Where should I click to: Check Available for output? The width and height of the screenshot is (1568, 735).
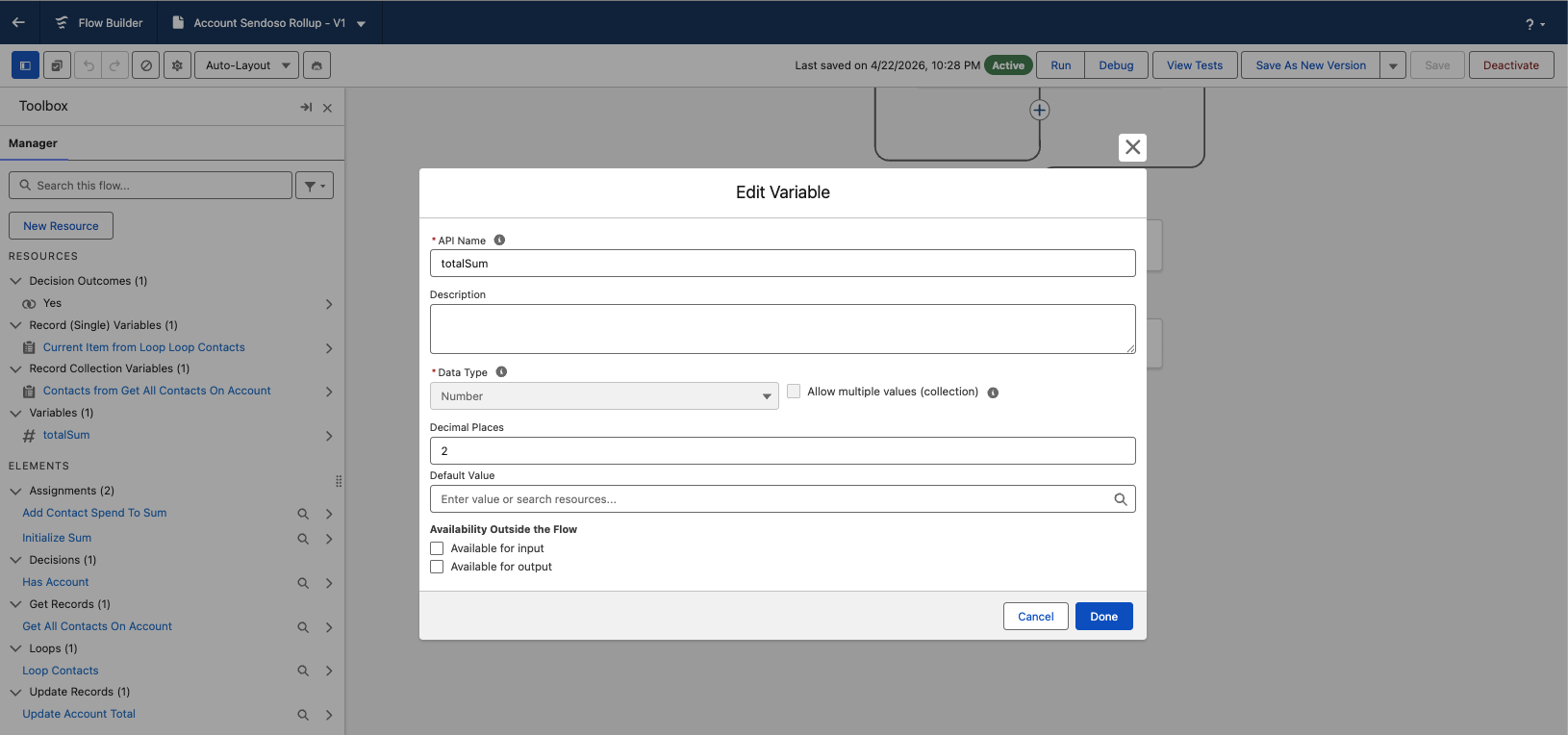click(437, 567)
